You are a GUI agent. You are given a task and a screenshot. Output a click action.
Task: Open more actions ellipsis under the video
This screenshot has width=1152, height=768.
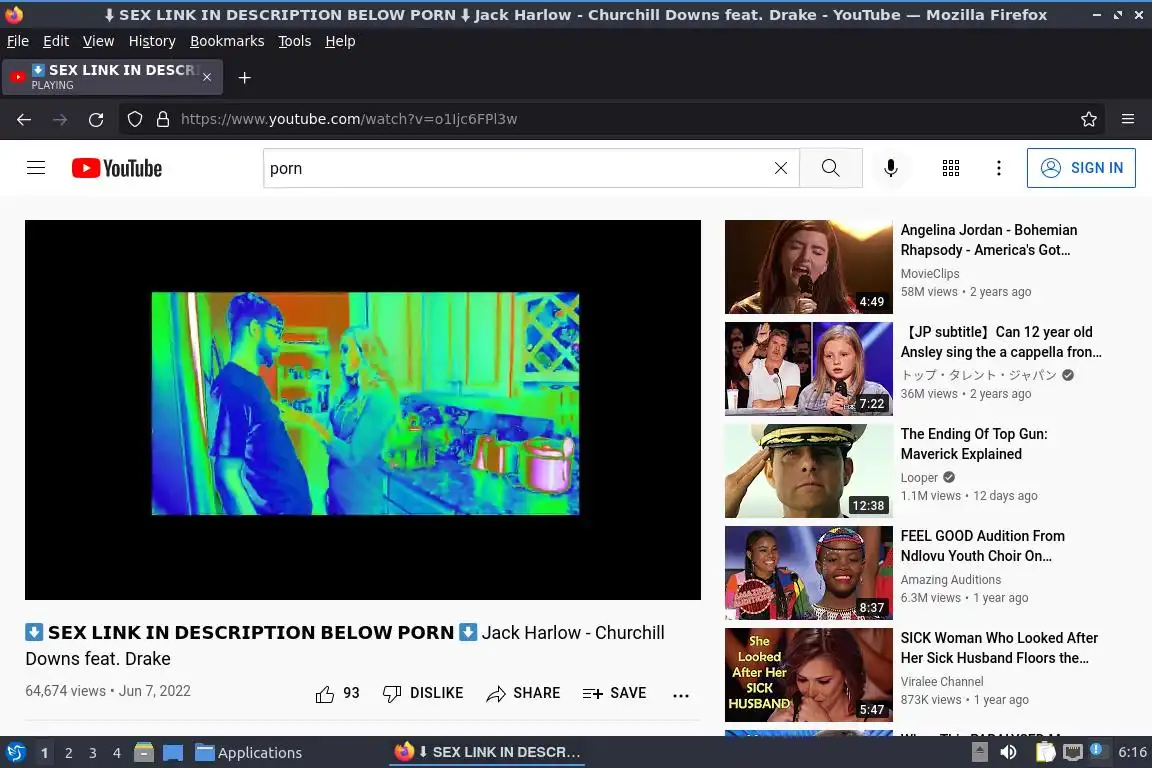[681, 695]
